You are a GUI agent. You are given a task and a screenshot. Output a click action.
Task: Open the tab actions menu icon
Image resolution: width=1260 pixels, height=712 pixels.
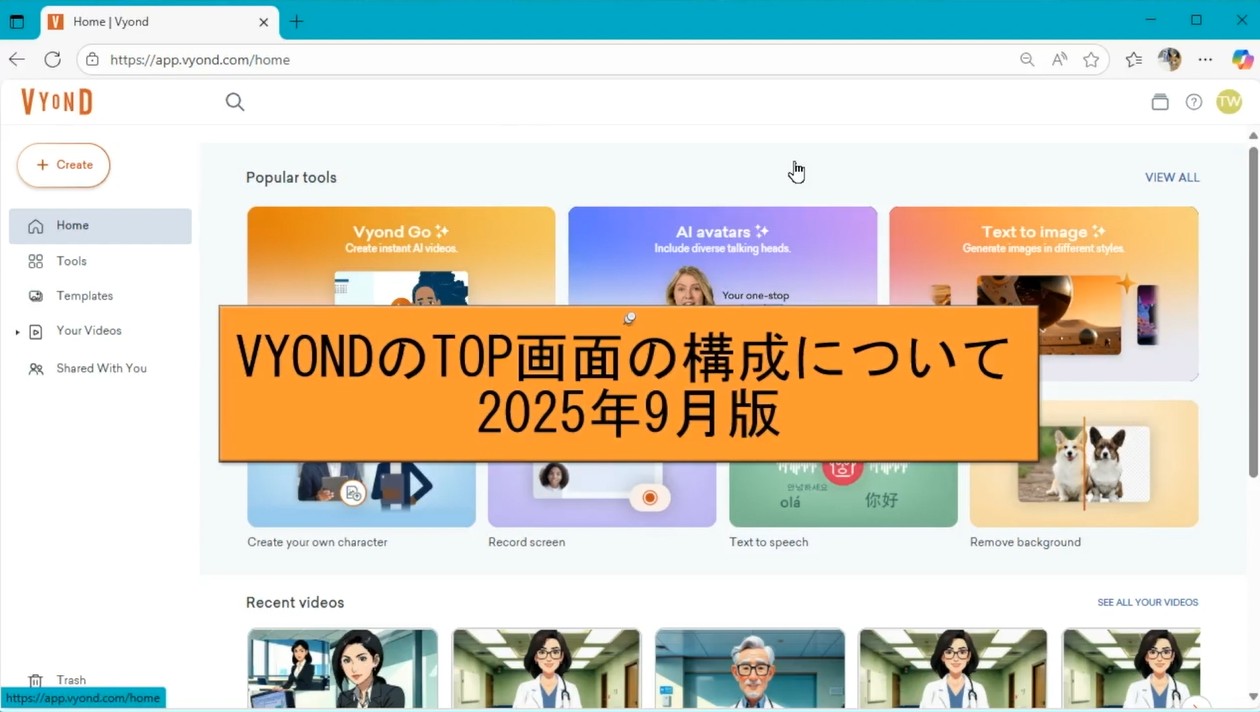[17, 21]
